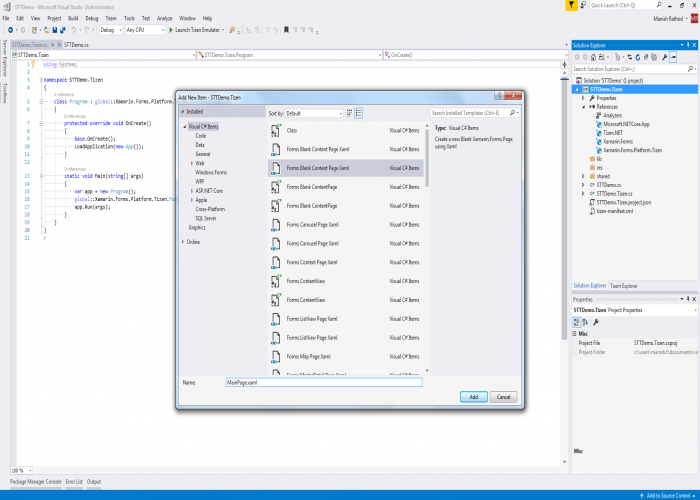Click the tizen-manifest.xml file icon

[x=590, y=211]
